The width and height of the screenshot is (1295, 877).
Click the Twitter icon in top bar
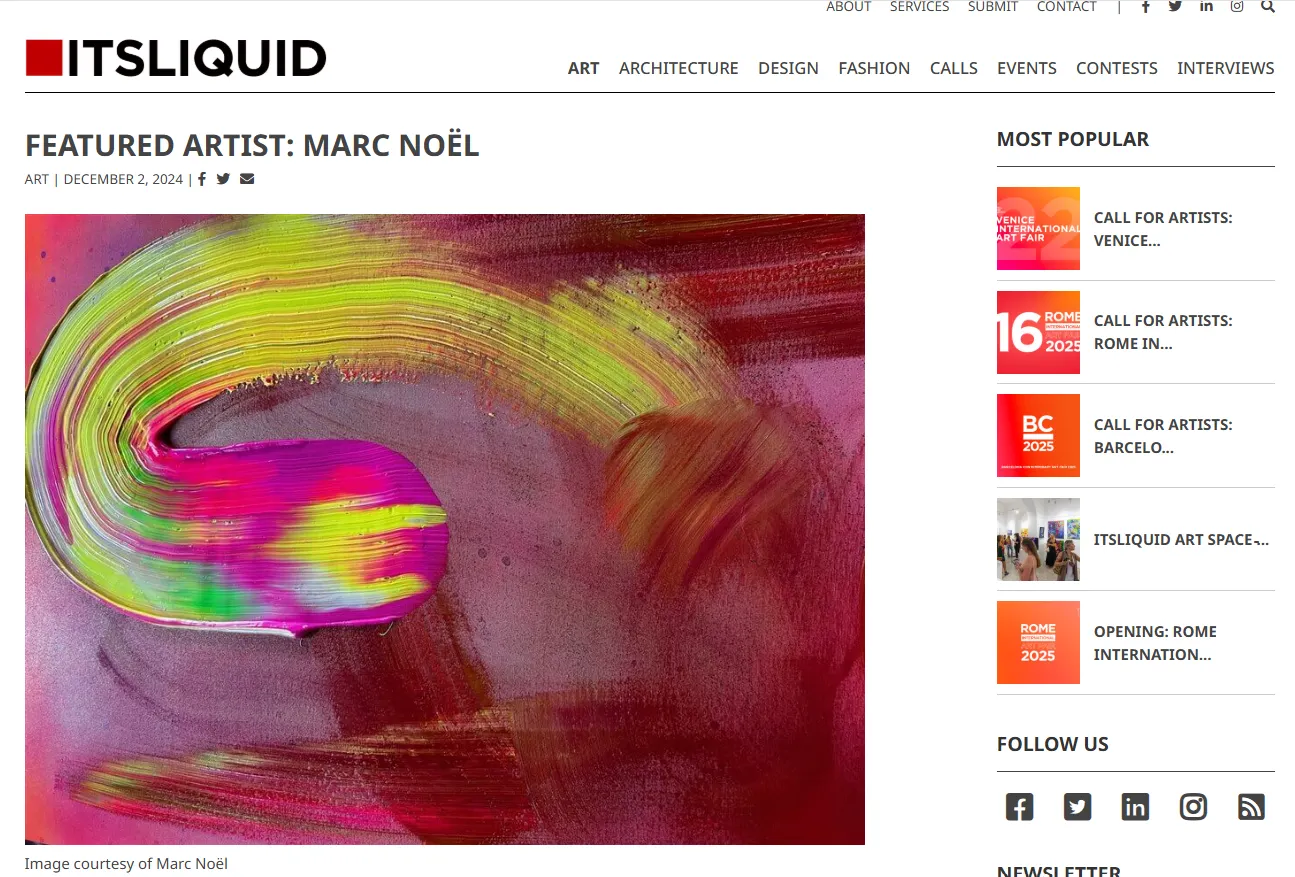(1175, 7)
